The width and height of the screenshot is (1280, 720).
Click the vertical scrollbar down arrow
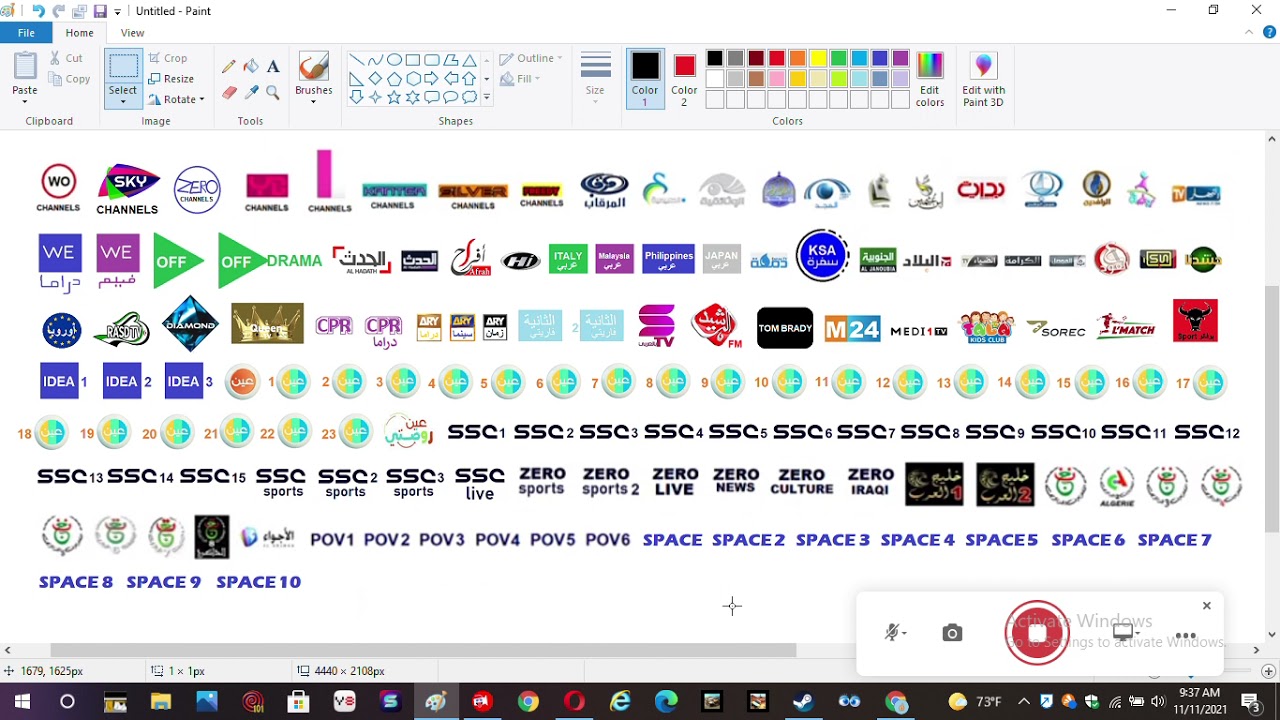click(x=1272, y=634)
